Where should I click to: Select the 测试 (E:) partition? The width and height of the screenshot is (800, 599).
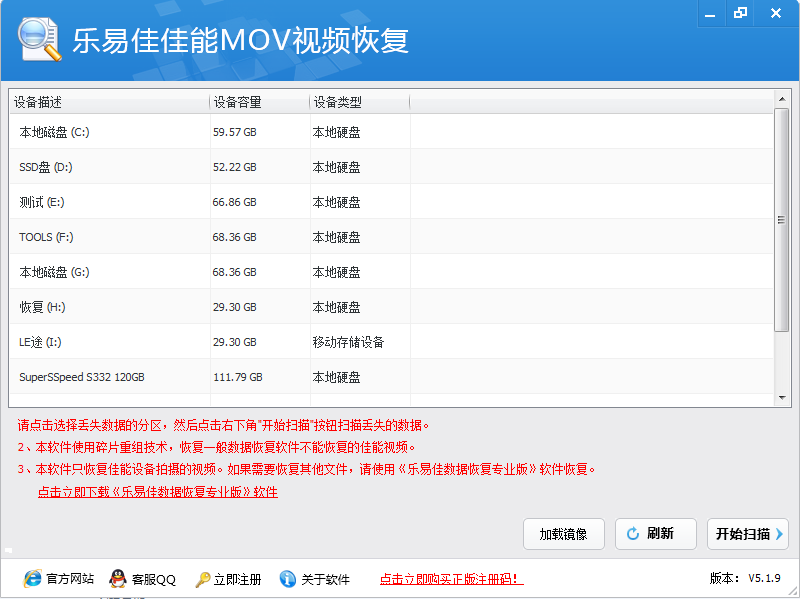click(391, 202)
